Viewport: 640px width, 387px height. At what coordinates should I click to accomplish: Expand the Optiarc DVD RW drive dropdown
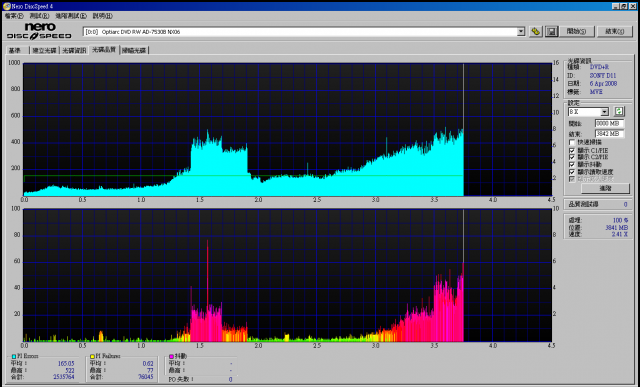click(520, 31)
